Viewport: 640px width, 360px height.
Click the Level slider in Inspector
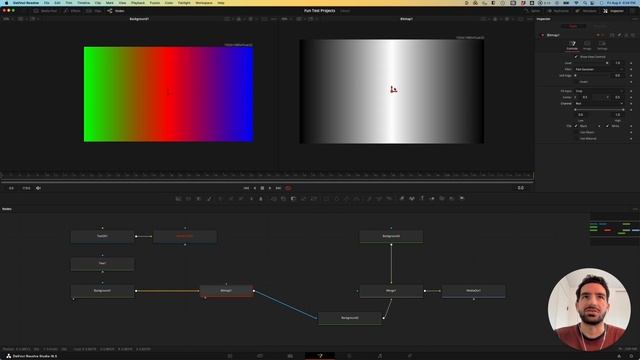pos(591,63)
